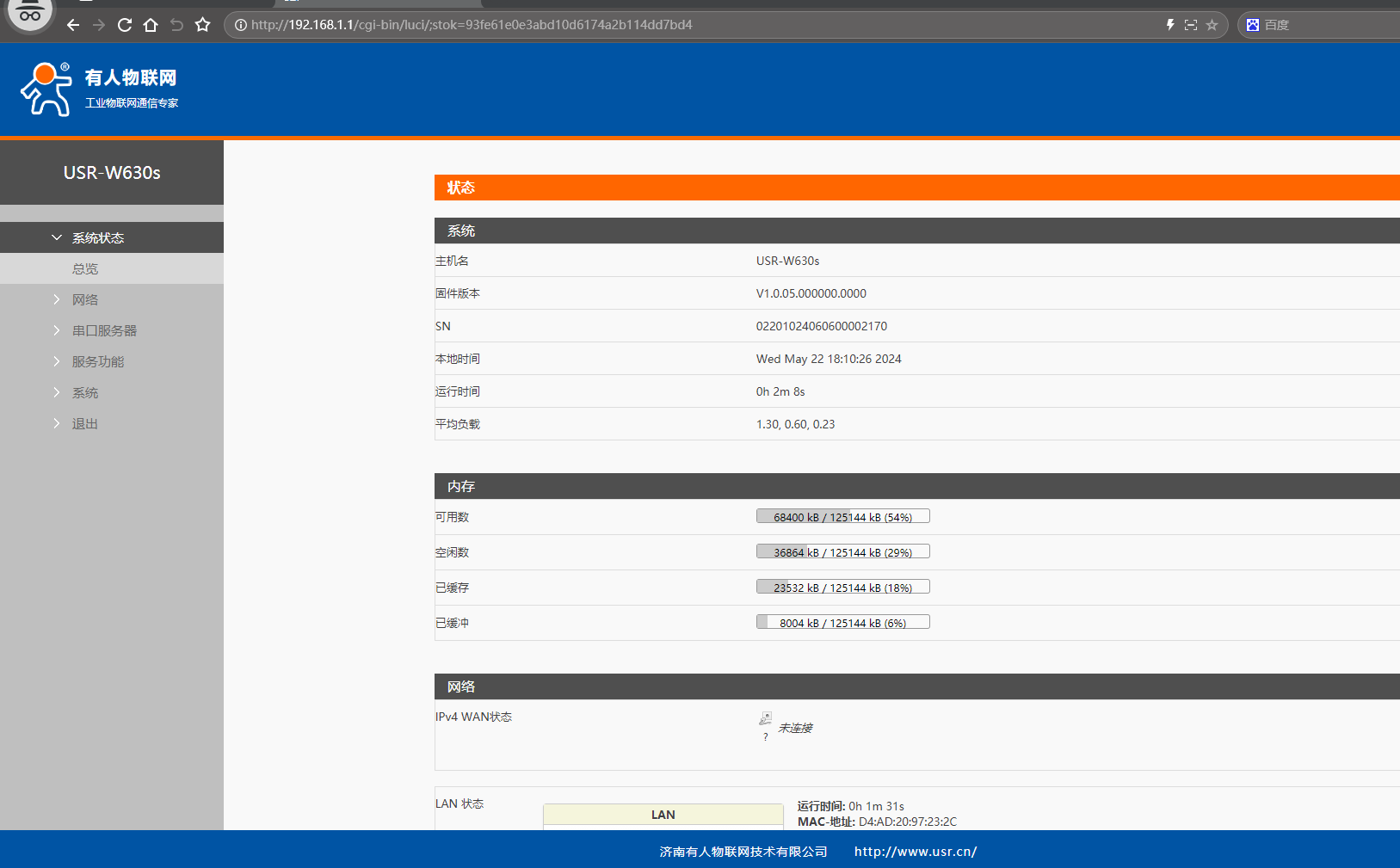This screenshot has height=868, width=1400.
Task: Click the WAN not-connected status icon
Action: tap(765, 719)
